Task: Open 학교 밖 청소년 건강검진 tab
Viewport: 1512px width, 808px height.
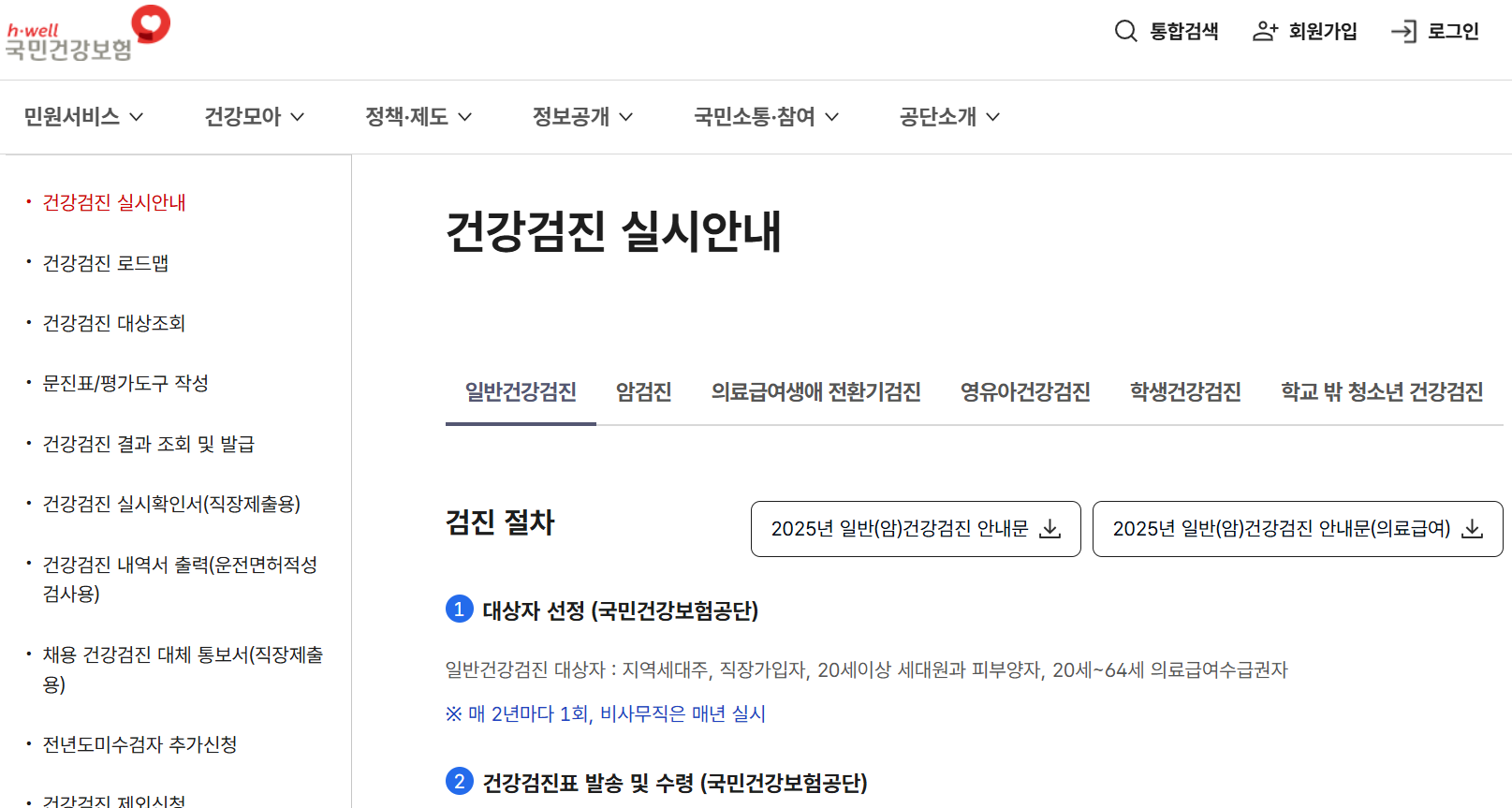Action: [x=1382, y=392]
